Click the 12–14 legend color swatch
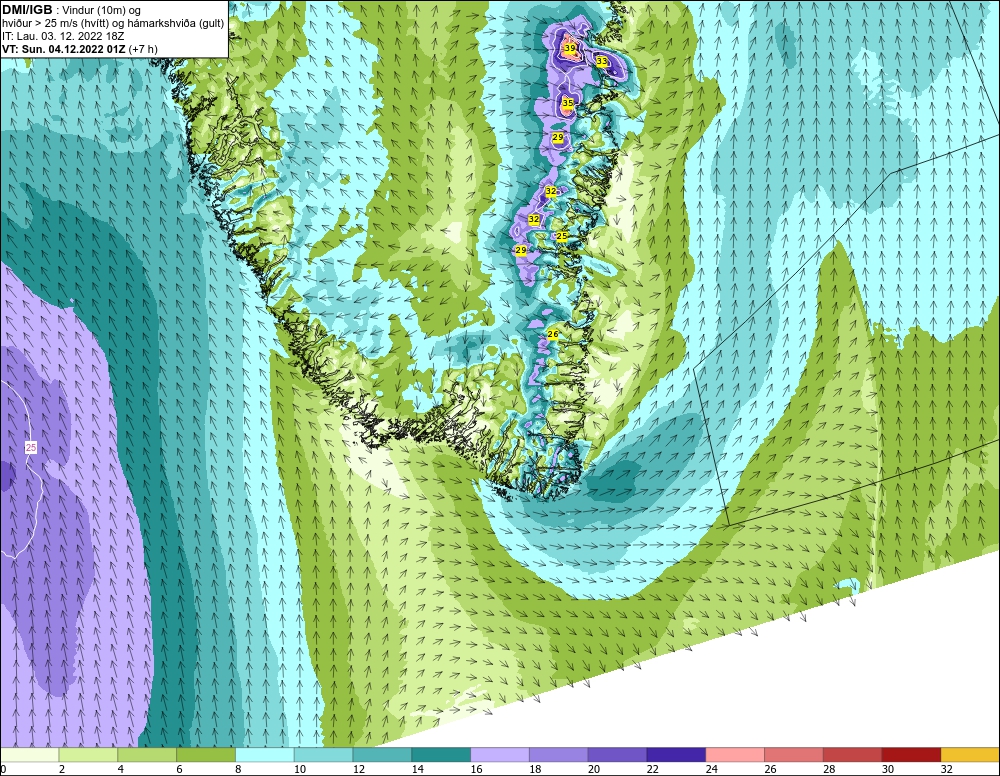The image size is (1000, 776). coord(382,755)
